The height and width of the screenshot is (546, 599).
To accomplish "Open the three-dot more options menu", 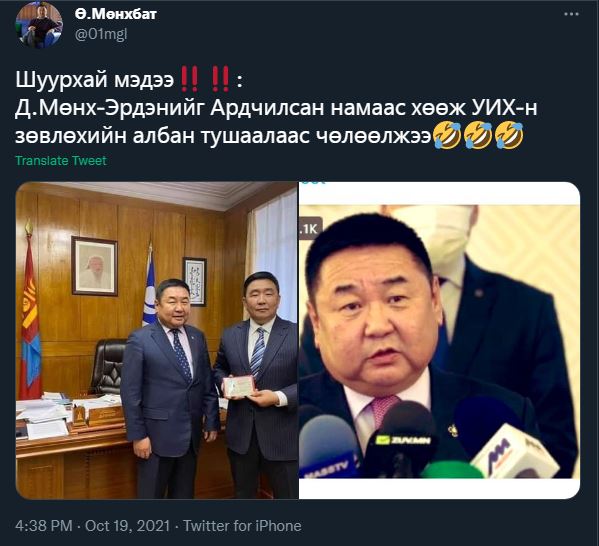I will pyautogui.click(x=571, y=15).
